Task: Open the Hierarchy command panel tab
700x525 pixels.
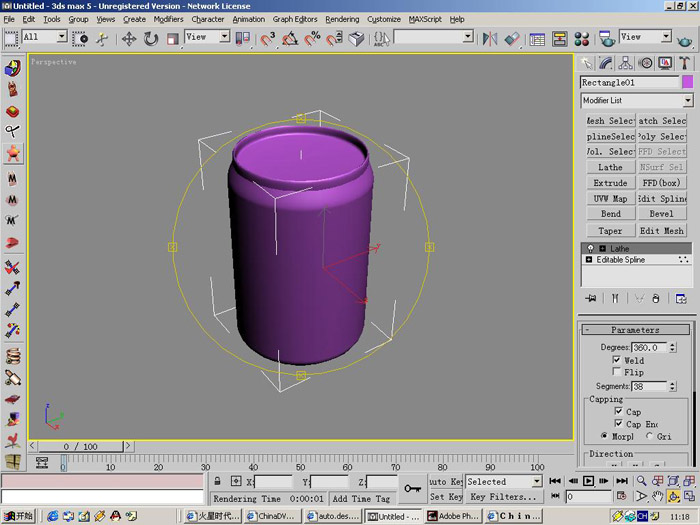Action: (x=625, y=63)
